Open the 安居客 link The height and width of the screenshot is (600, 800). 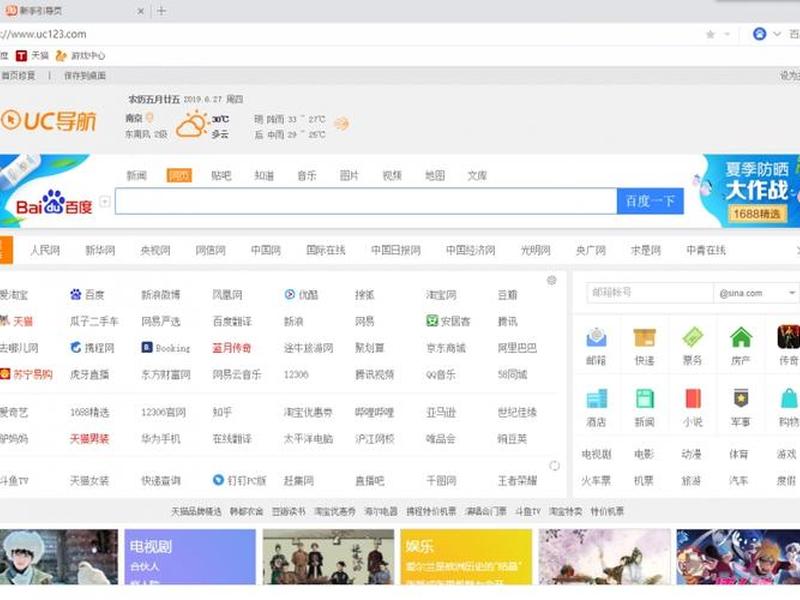tap(448, 321)
